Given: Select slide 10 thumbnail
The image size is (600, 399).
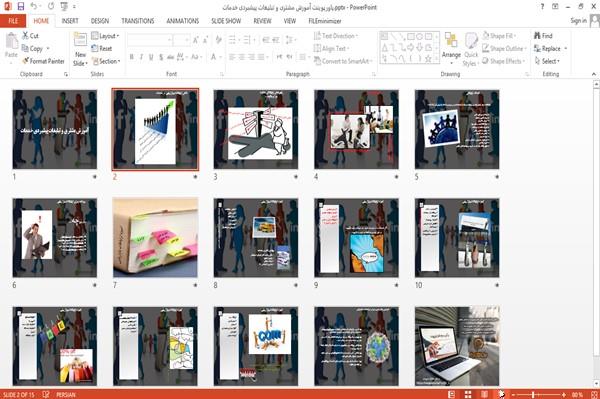Looking at the screenshot, I should click(x=457, y=238).
